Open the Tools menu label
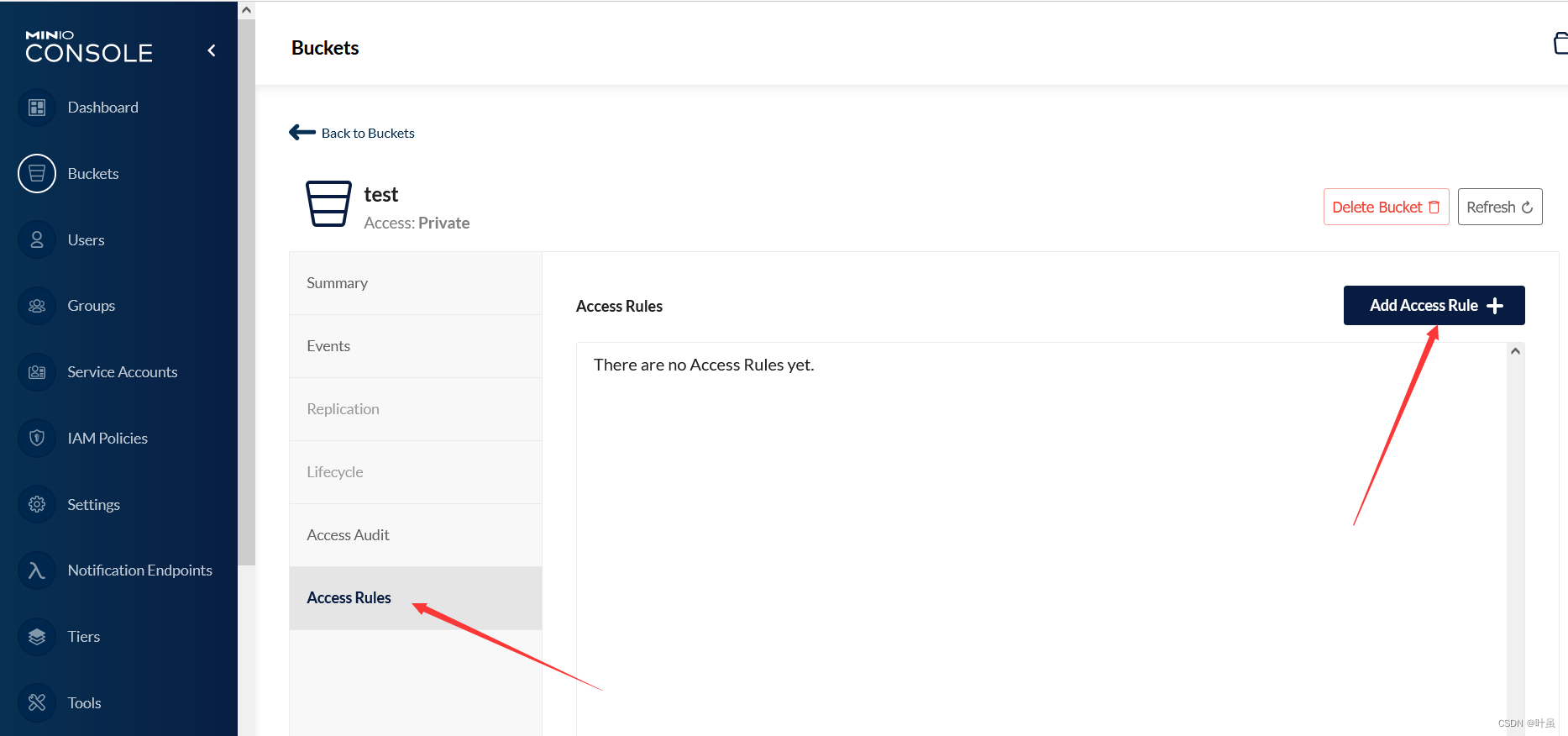This screenshot has height=736, width=1568. (84, 703)
